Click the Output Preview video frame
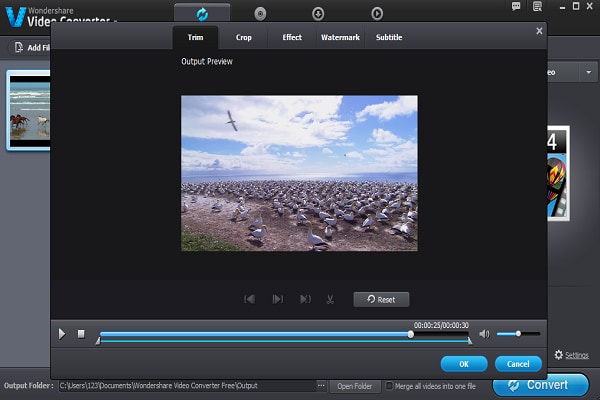Screen dimensions: 600x400 pyautogui.click(x=299, y=173)
